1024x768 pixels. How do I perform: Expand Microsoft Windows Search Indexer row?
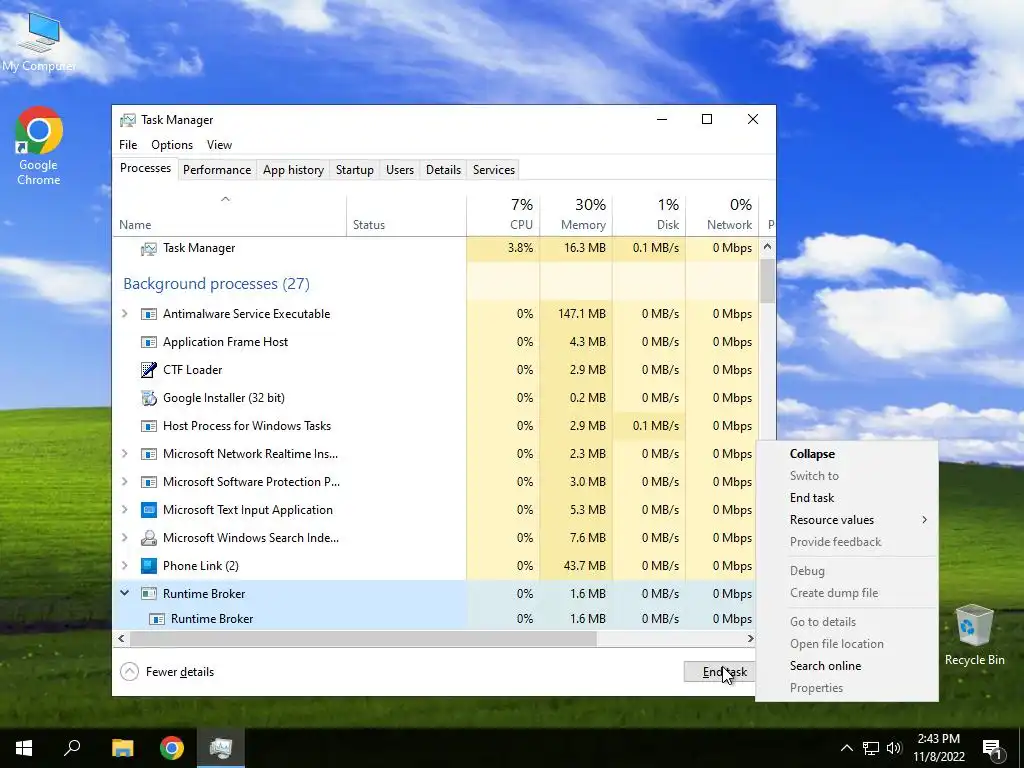(125, 538)
